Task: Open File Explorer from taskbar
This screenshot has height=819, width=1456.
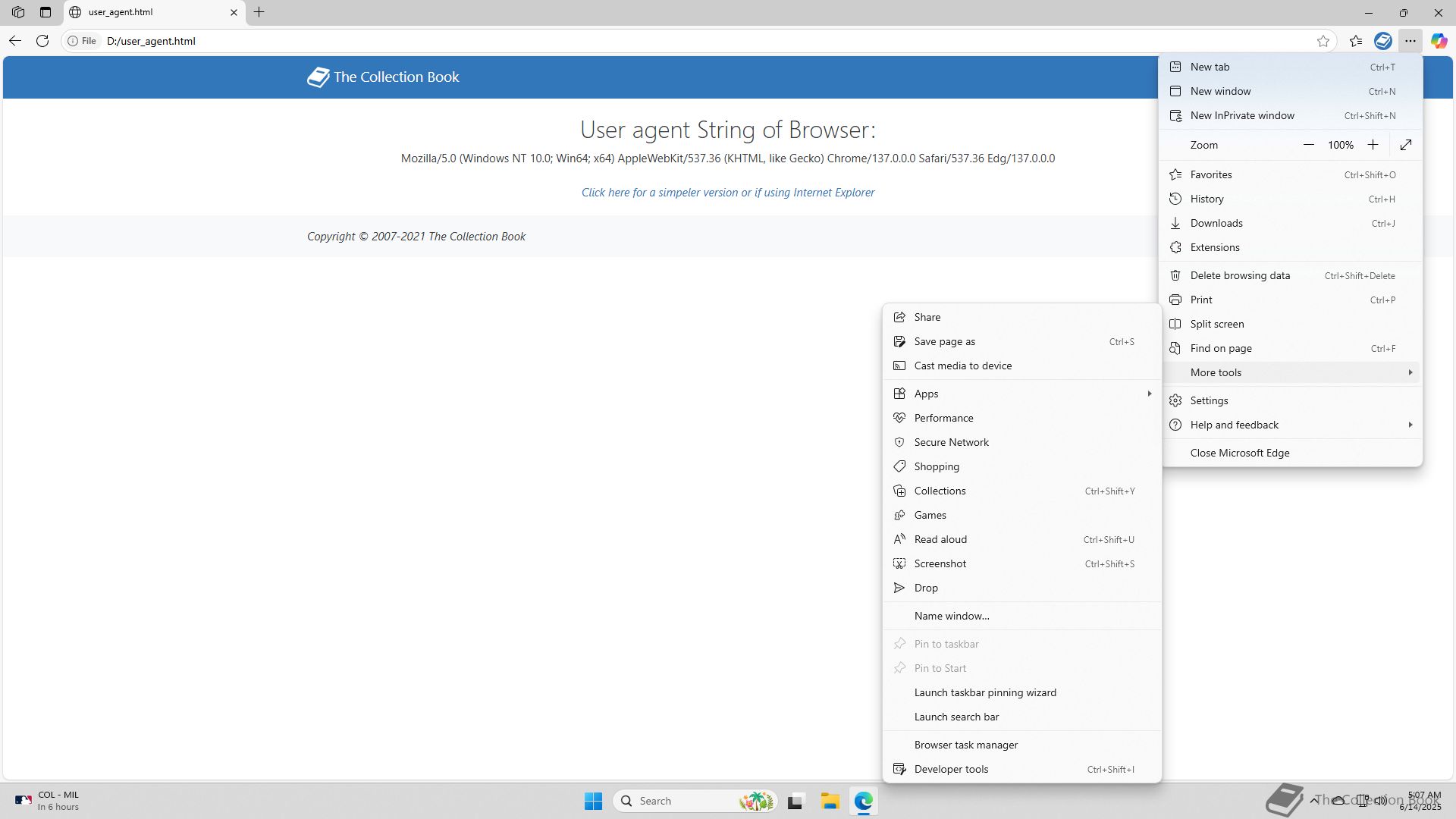Action: (830, 801)
